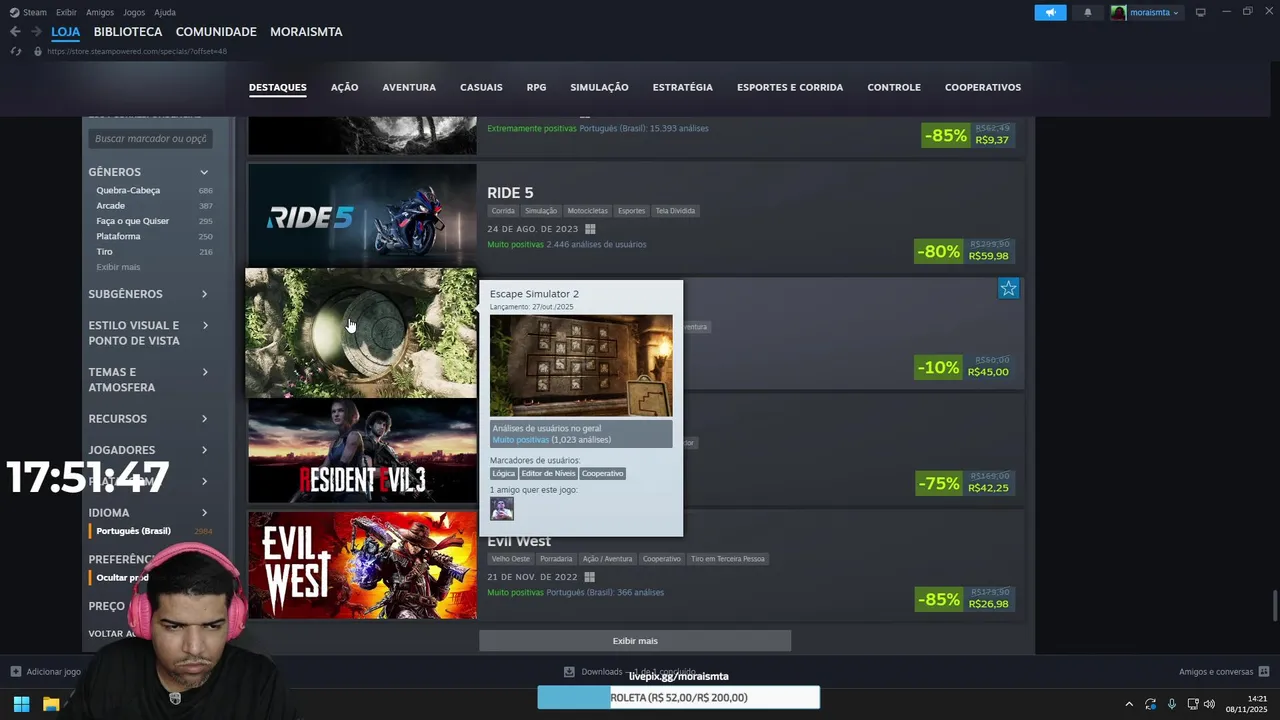The image size is (1280, 720).
Task: Go back using the Steam back arrow
Action: 15,32
